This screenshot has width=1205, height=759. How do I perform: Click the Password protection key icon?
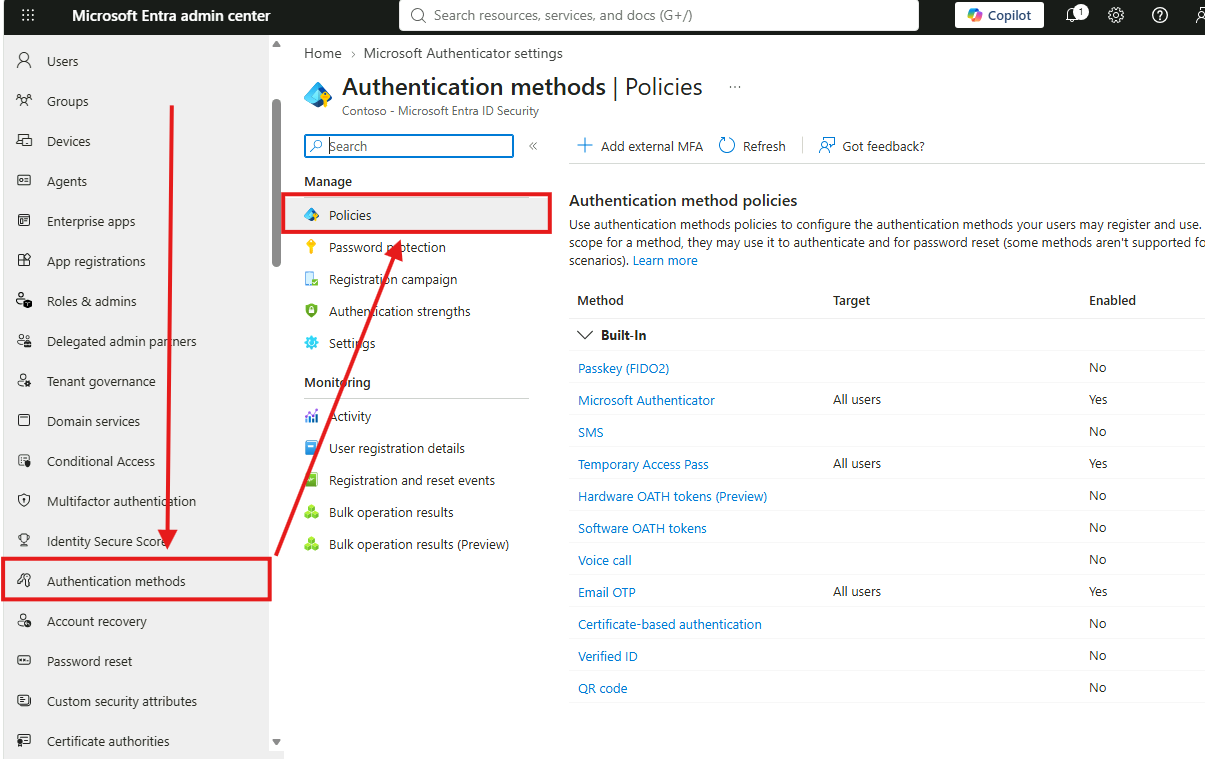[311, 247]
